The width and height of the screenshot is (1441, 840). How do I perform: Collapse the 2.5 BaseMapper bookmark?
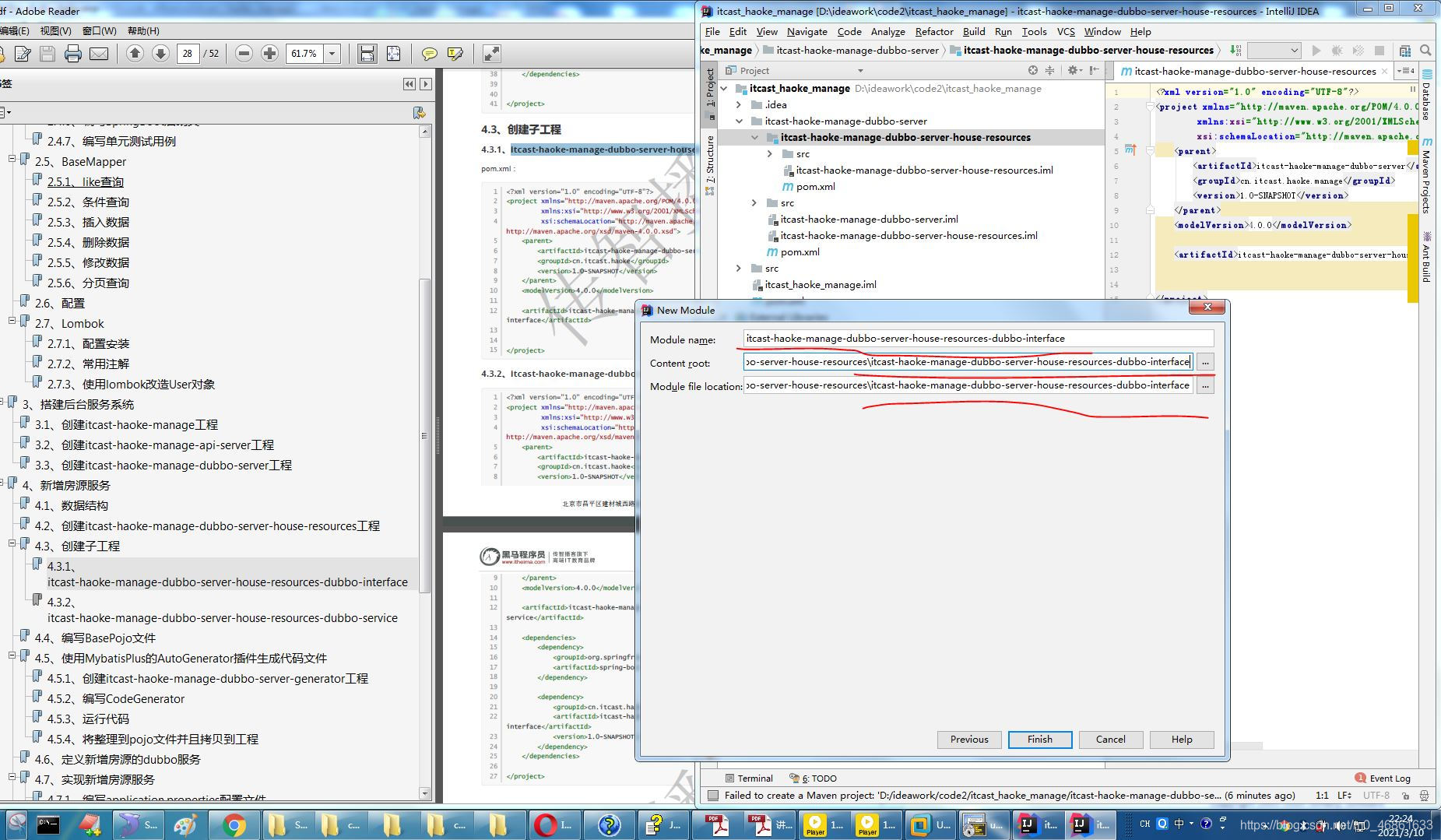(x=12, y=159)
